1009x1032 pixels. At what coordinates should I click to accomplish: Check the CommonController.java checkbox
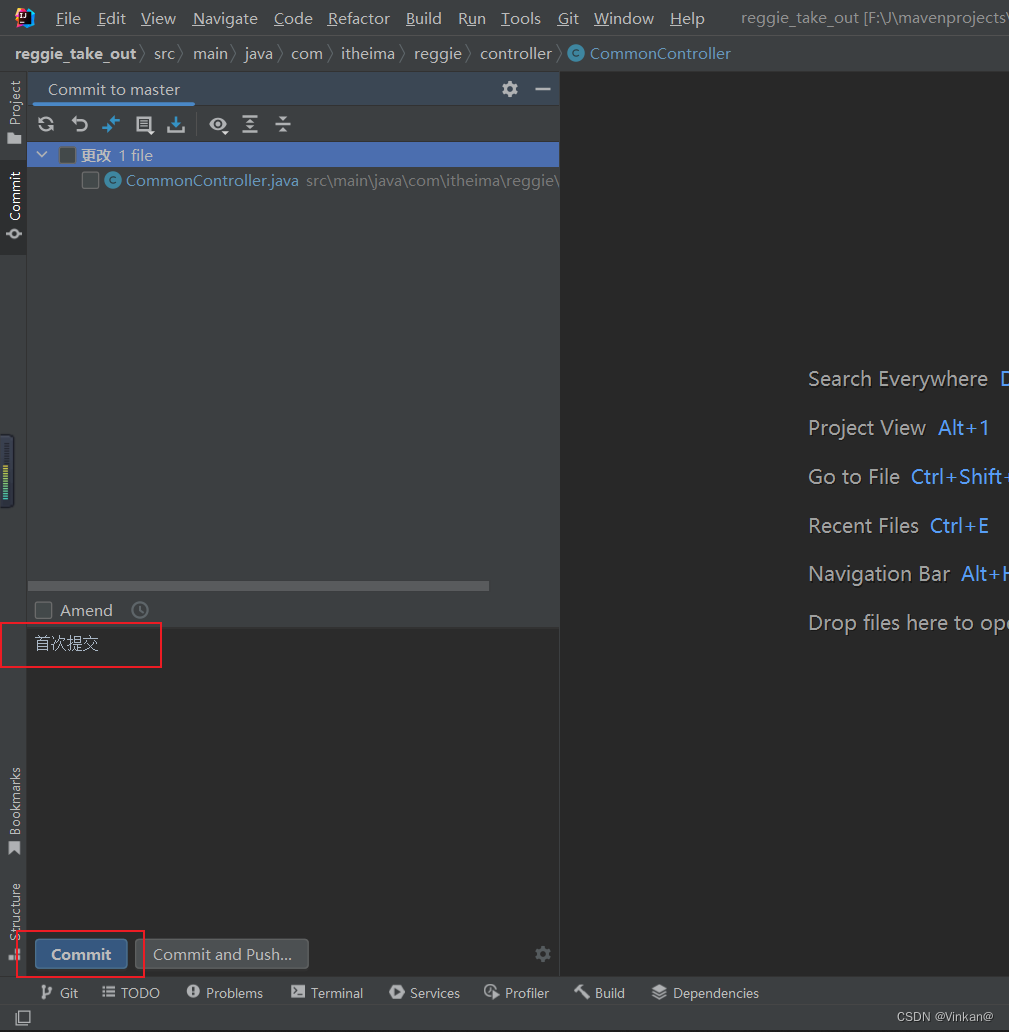tap(90, 180)
